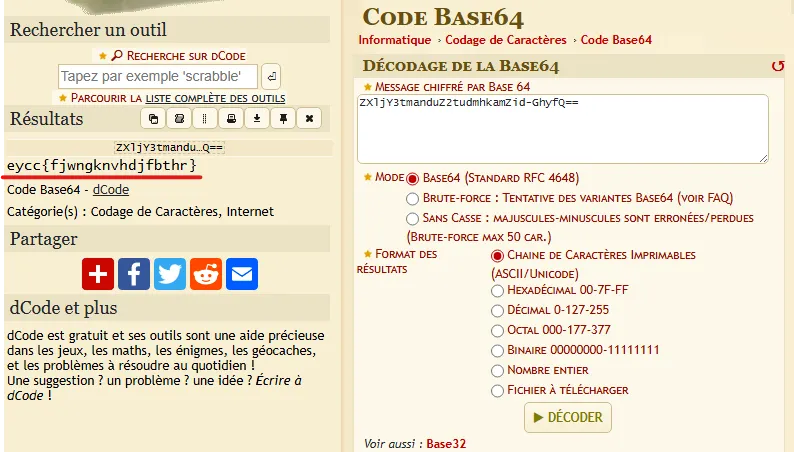The width and height of the screenshot is (794, 452).
Task: Submit search with the enter-arrow button
Action: 271,76
